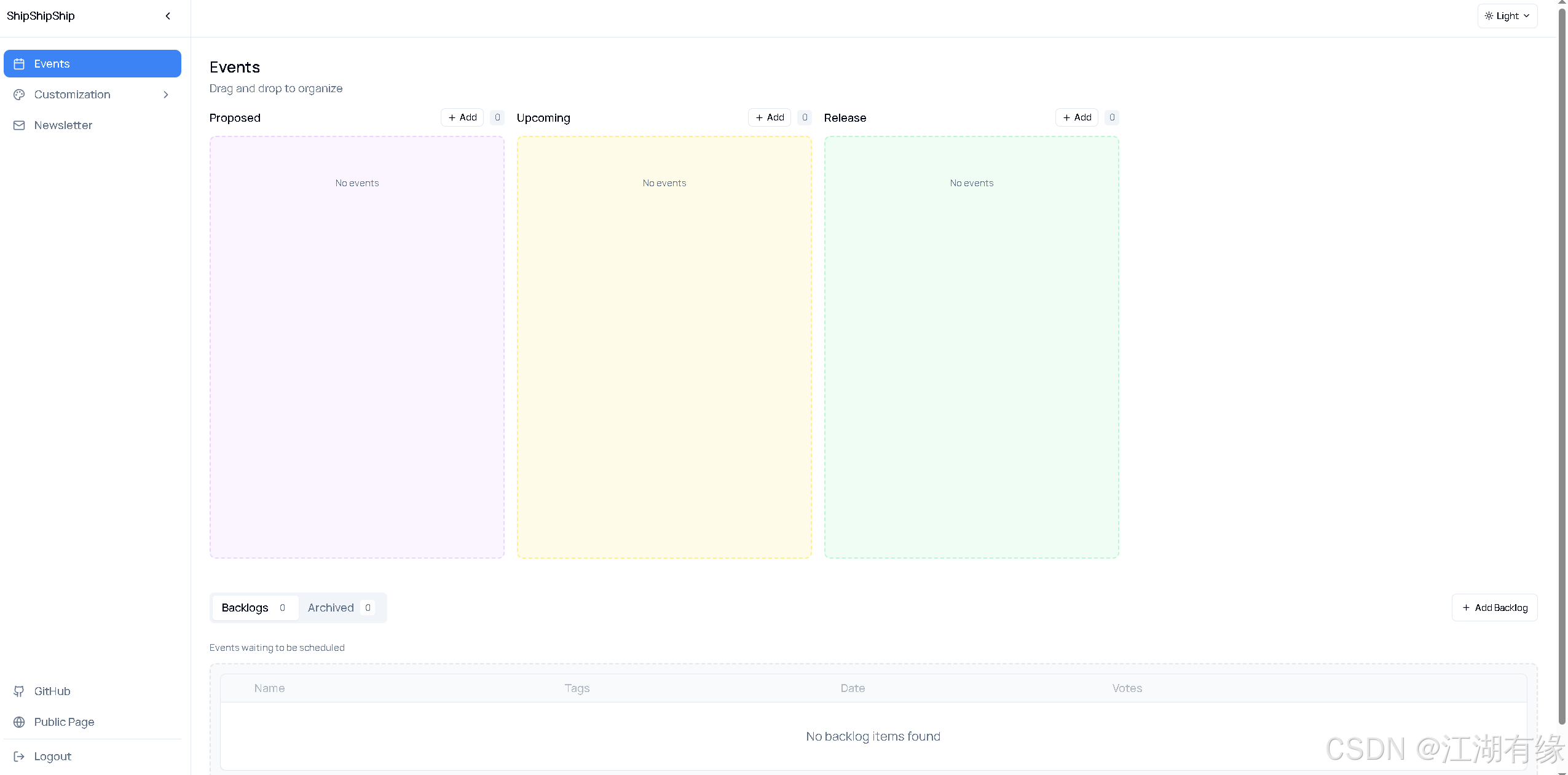Click the sun icon in theme selector

coord(1489,16)
